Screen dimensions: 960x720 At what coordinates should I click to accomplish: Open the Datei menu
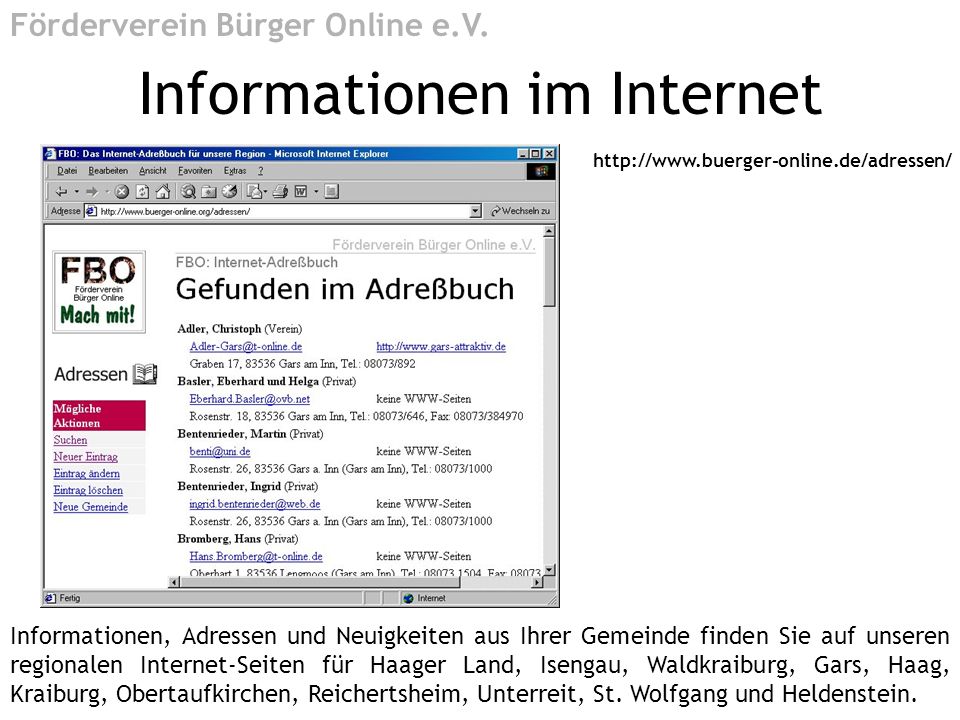point(67,171)
